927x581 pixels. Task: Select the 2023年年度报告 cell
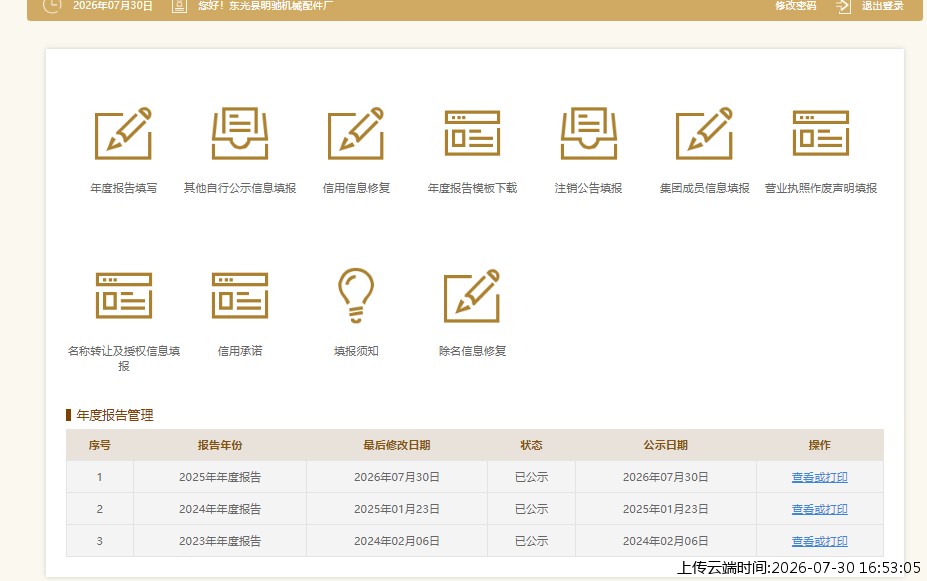pos(220,541)
